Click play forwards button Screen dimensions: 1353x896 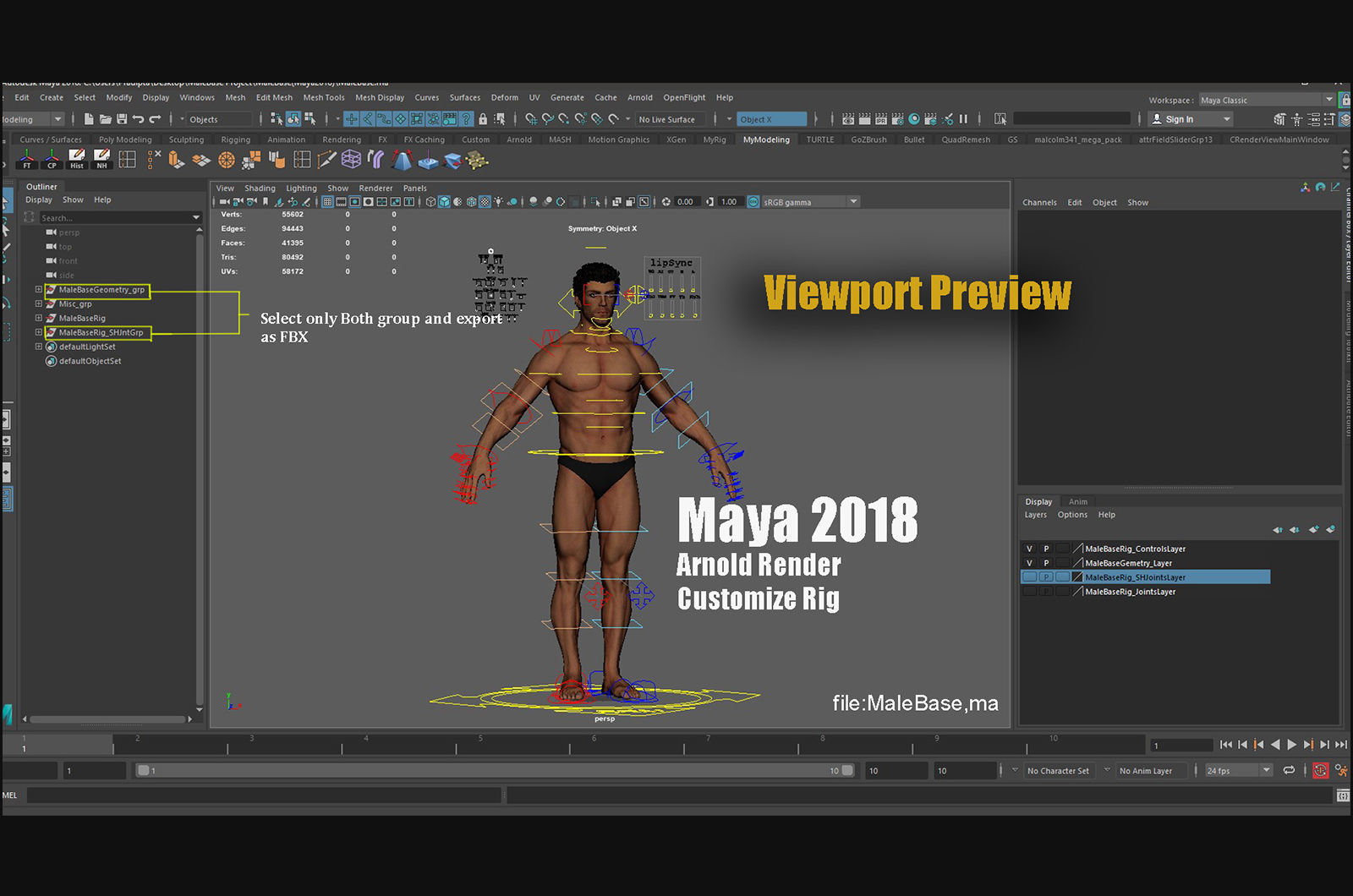pyautogui.click(x=1291, y=745)
